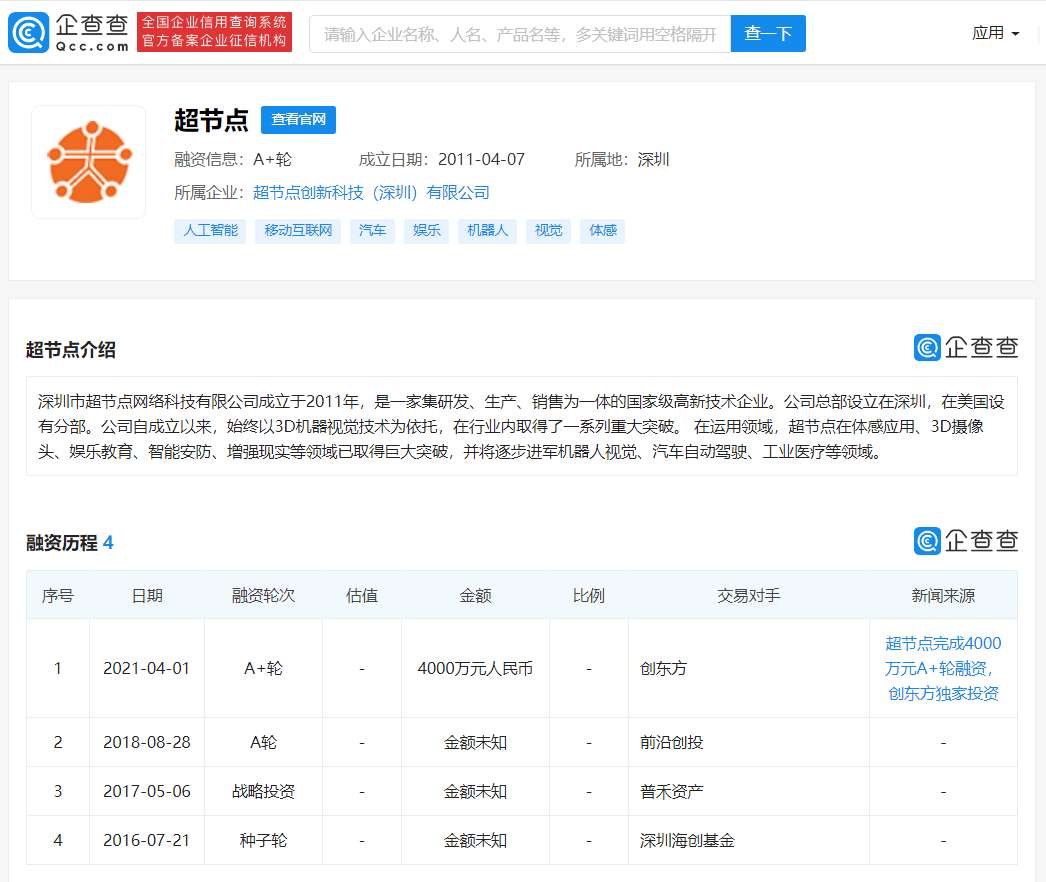Click the 超节点 company title
Image resolution: width=1046 pixels, height=882 pixels.
point(211,121)
